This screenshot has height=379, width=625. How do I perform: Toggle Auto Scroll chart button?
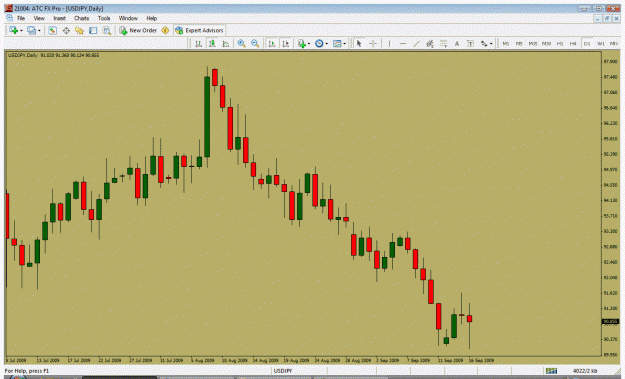point(272,43)
